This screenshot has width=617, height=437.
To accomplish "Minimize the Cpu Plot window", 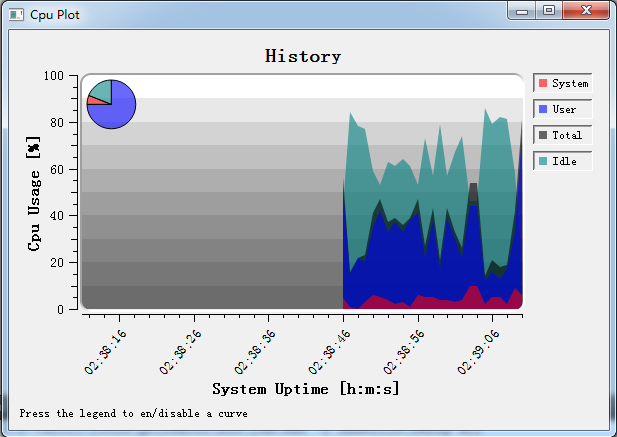I will [x=522, y=11].
